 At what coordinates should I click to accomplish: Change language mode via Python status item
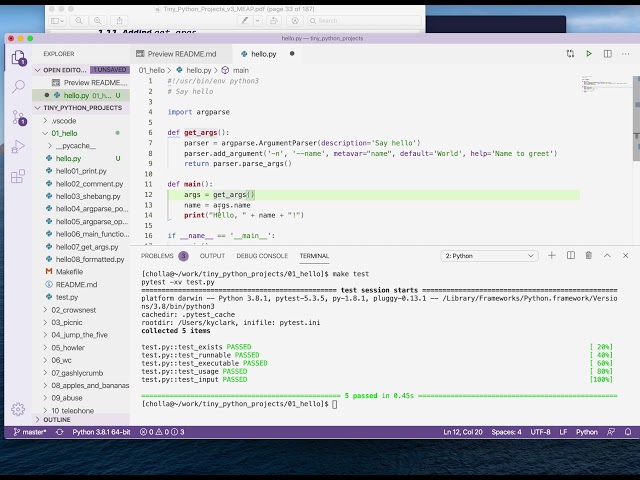click(587, 432)
